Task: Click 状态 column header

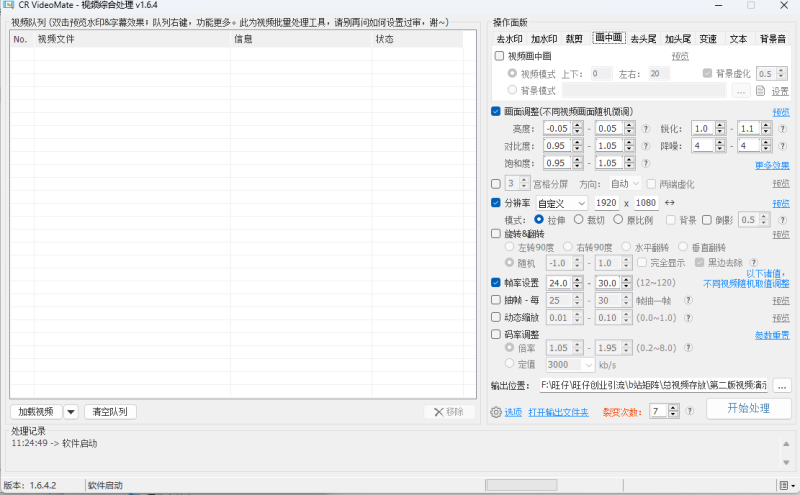Action: click(x=417, y=39)
